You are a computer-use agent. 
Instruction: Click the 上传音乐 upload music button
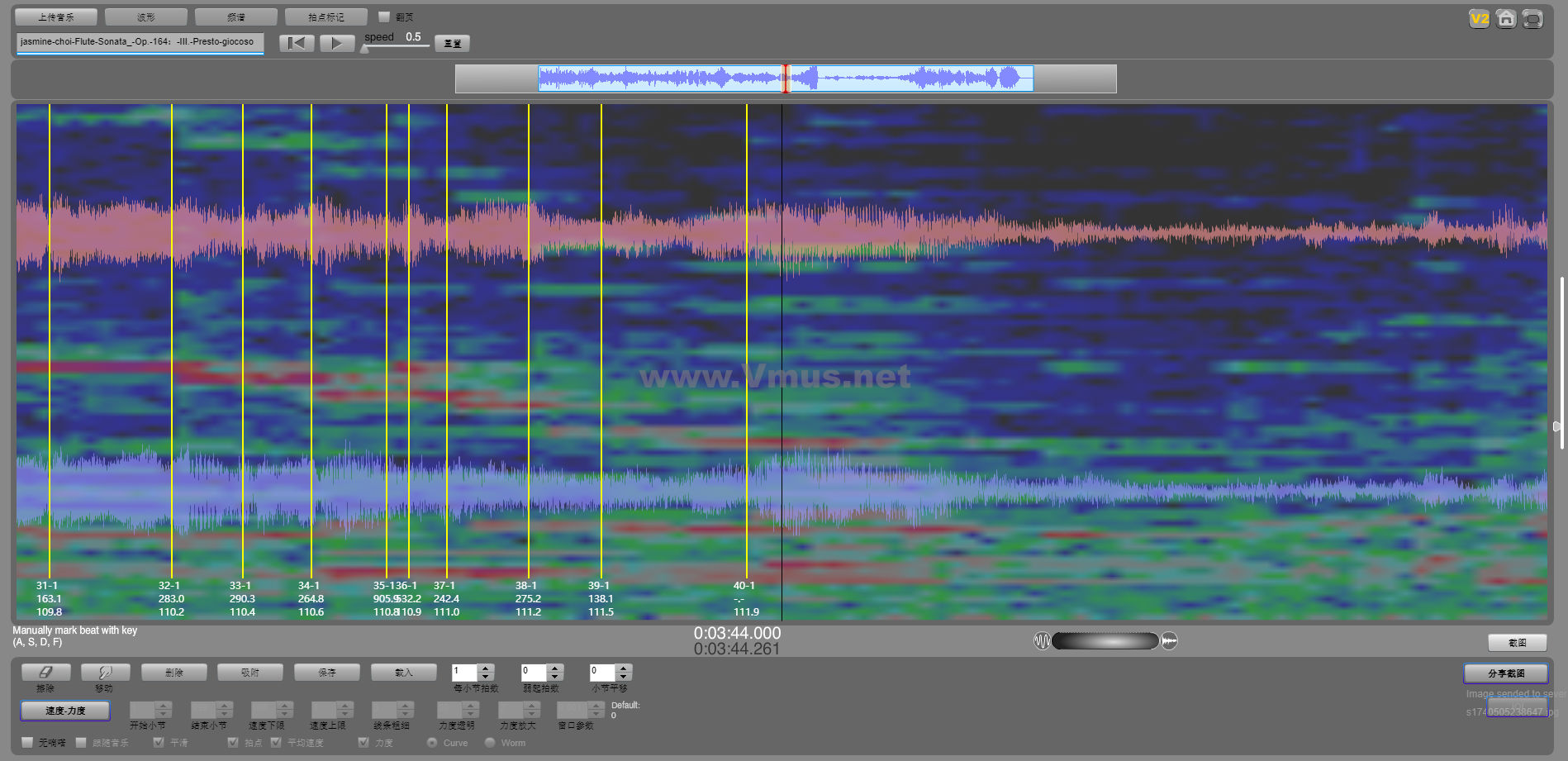pos(56,17)
